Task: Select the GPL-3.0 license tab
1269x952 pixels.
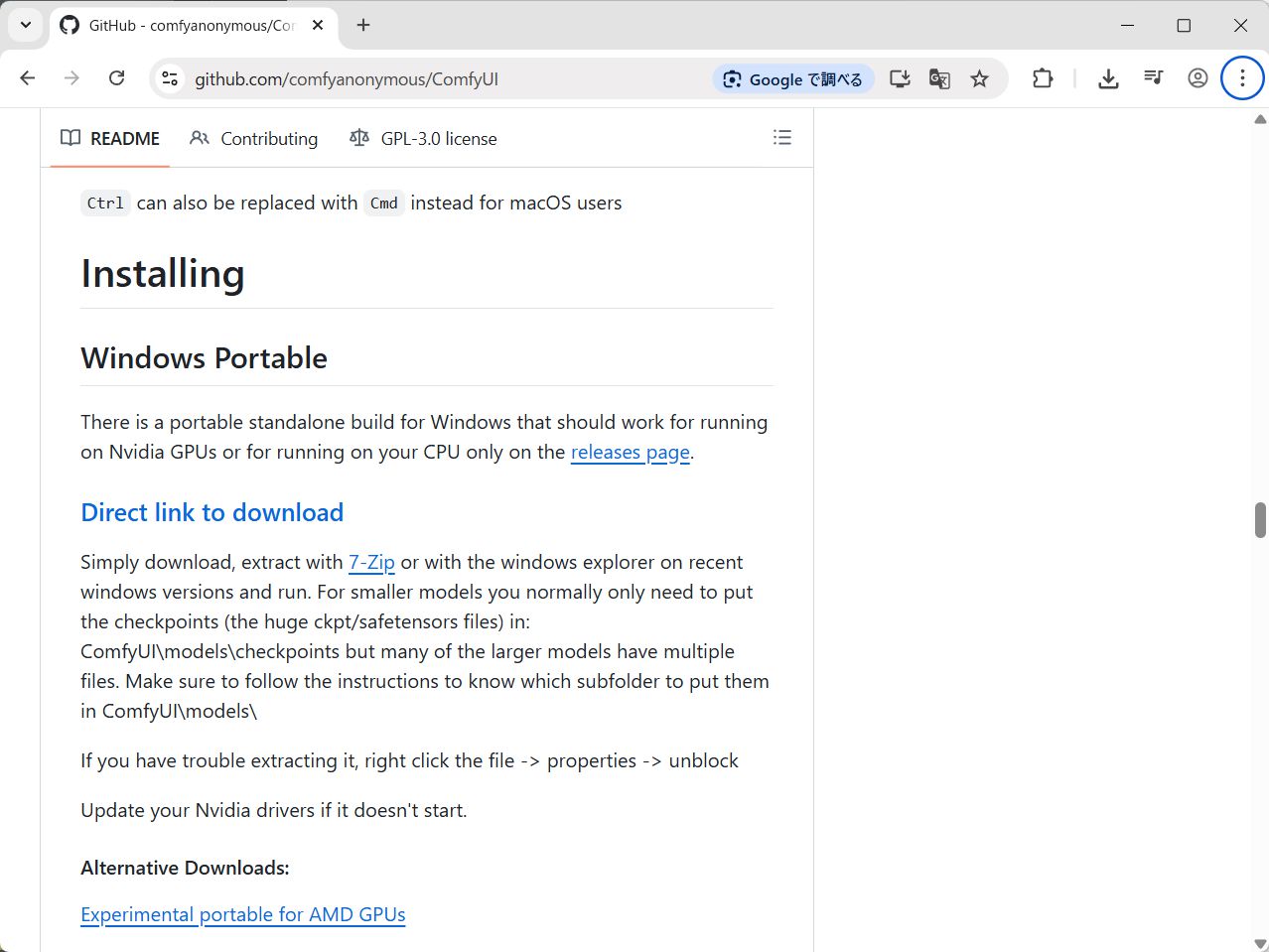Action: [423, 139]
